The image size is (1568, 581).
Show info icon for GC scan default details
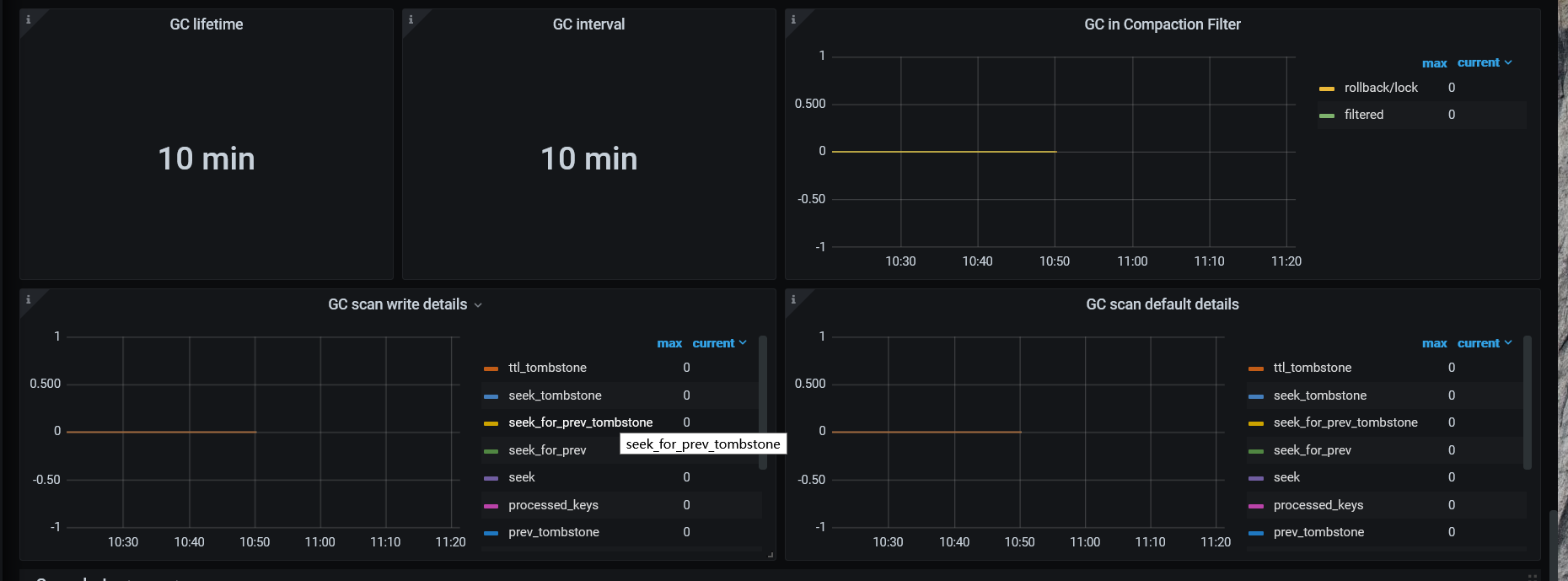(x=793, y=299)
